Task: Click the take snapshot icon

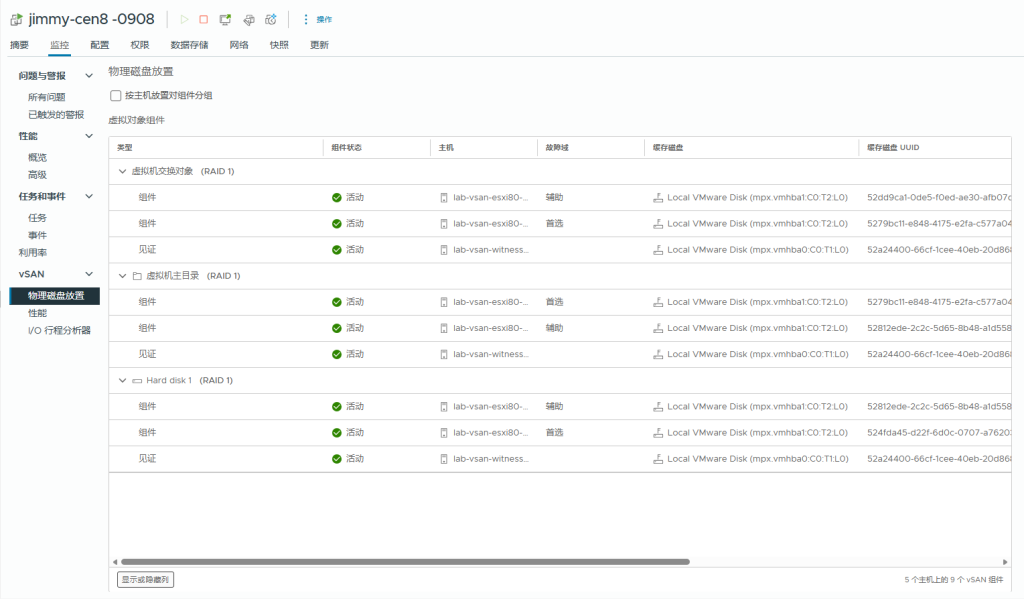Action: click(270, 19)
